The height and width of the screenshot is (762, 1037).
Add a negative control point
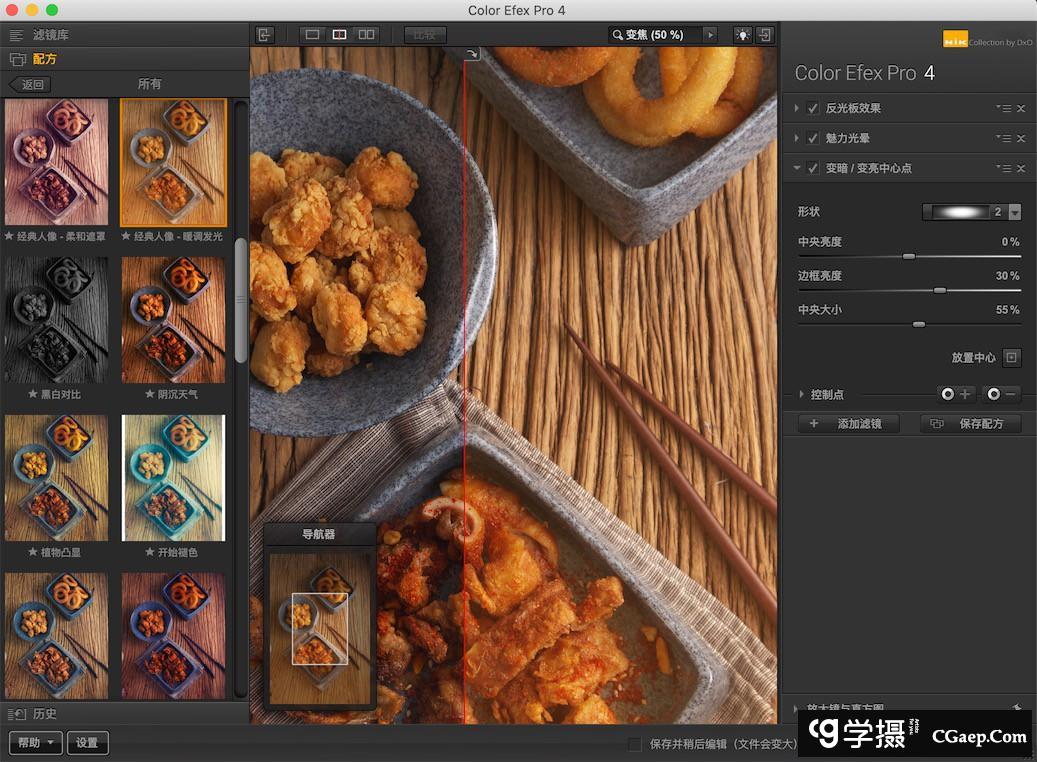(x=1001, y=395)
